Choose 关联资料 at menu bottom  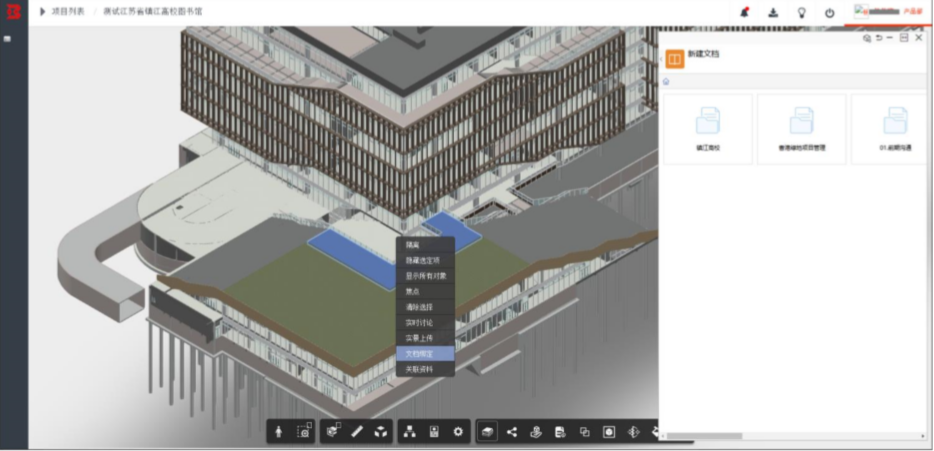click(x=425, y=369)
